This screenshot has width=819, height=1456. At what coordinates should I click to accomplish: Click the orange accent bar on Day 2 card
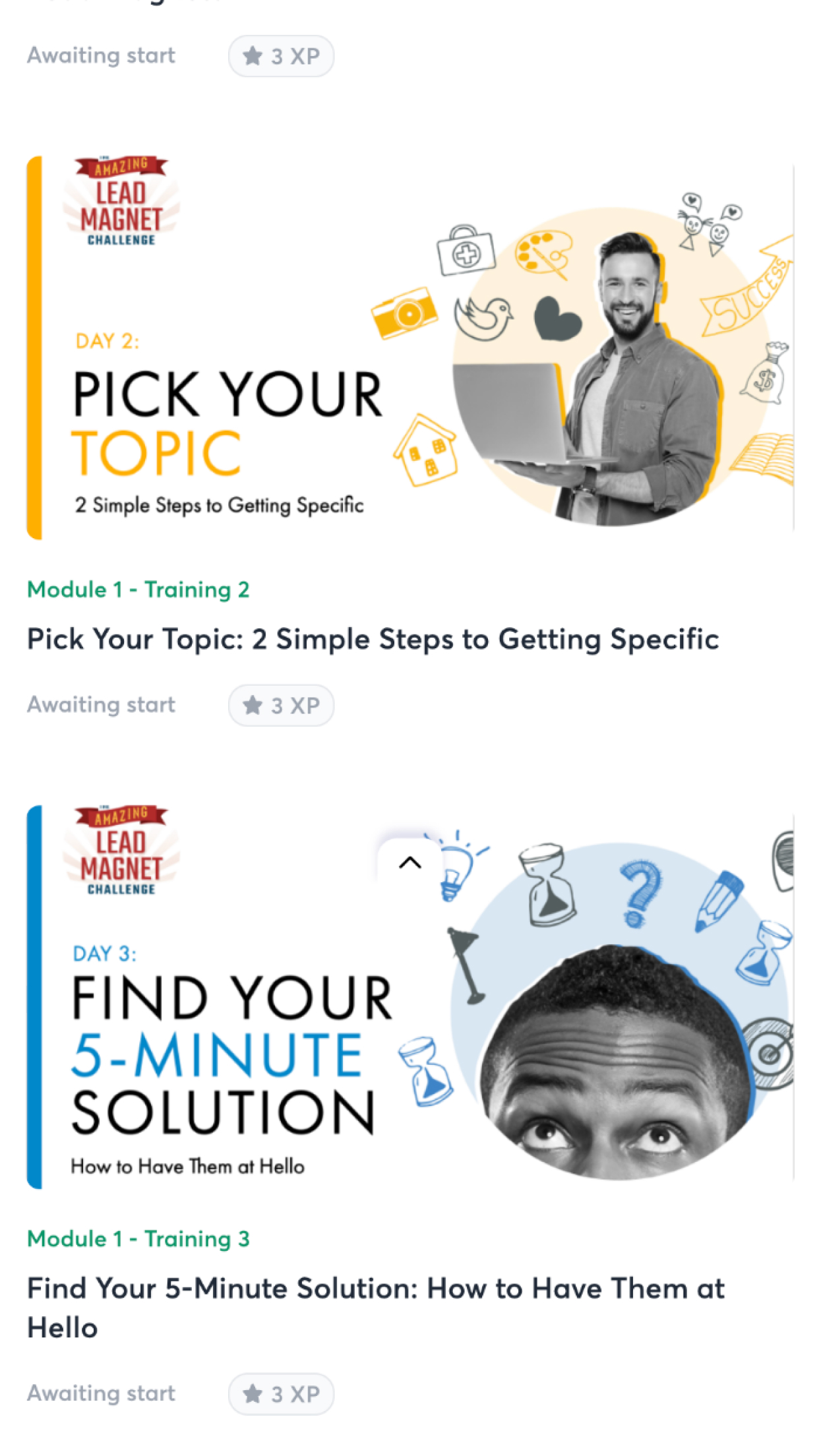click(x=34, y=348)
